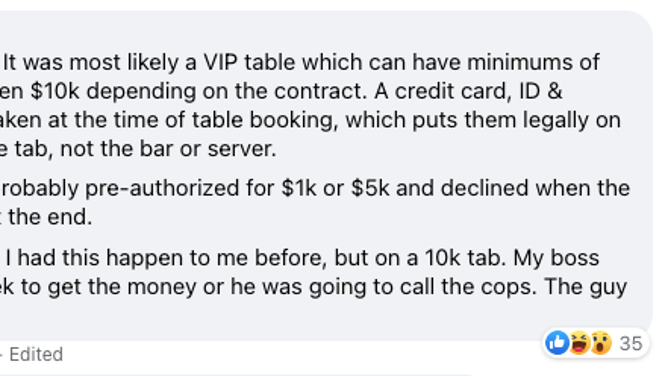View edit history via the Edited label
Viewport: 668px width, 376px height.
pyautogui.click(x=36, y=354)
